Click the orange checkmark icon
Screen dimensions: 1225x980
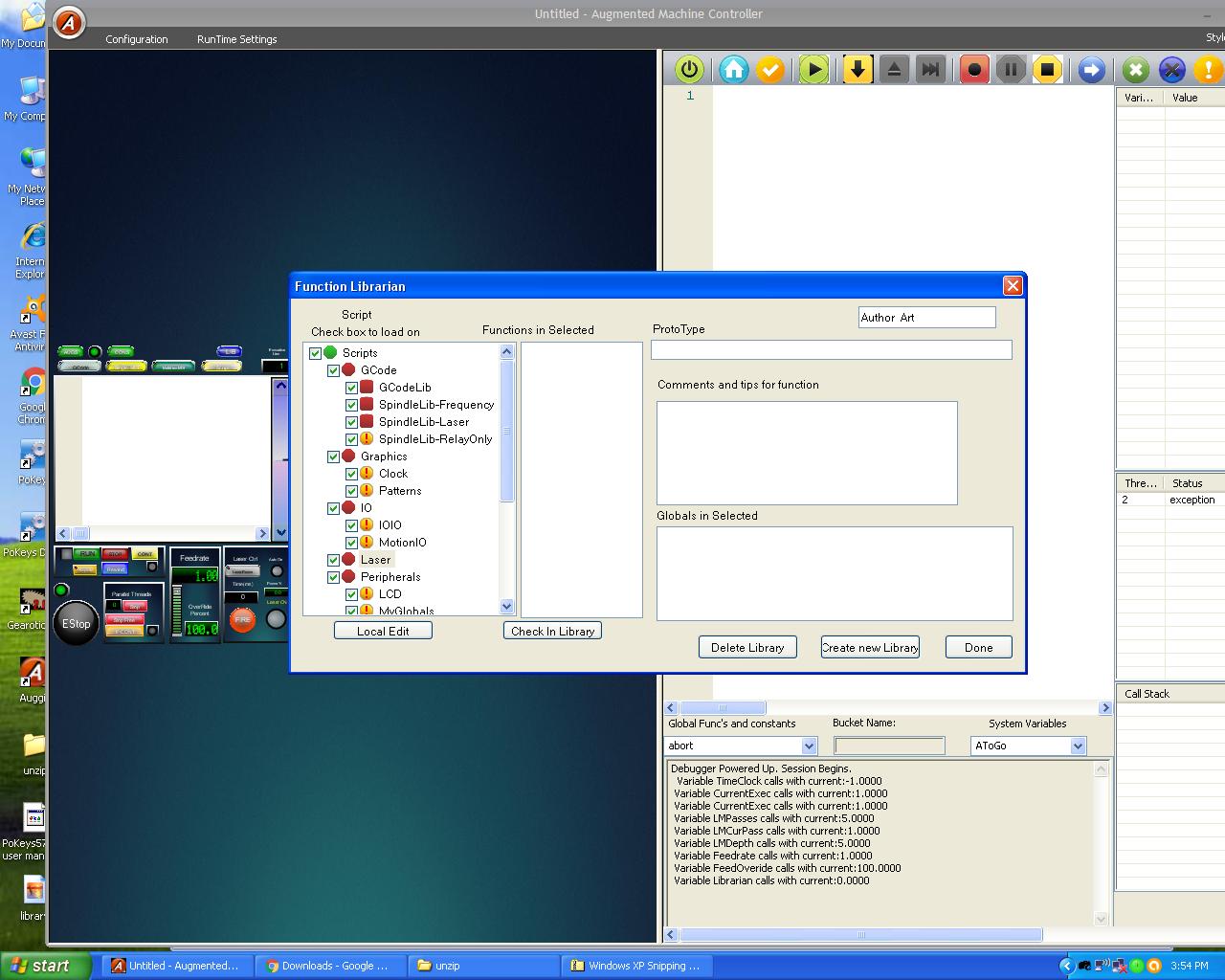pos(770,69)
